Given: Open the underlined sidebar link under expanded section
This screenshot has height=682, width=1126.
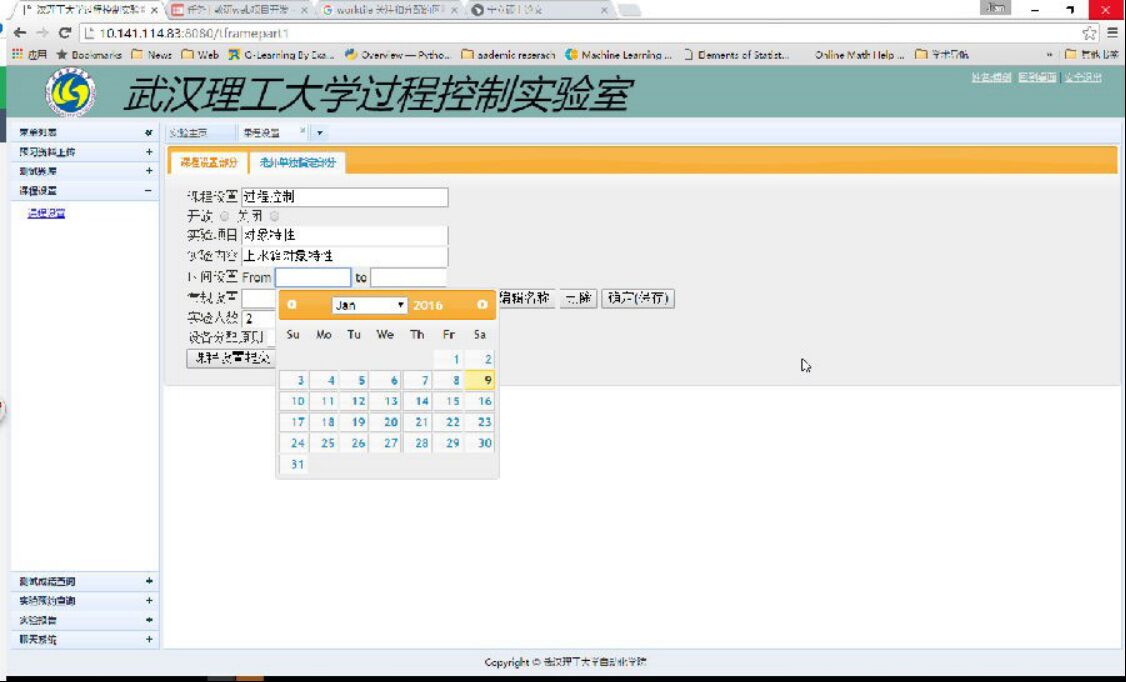Looking at the screenshot, I should click(x=46, y=213).
